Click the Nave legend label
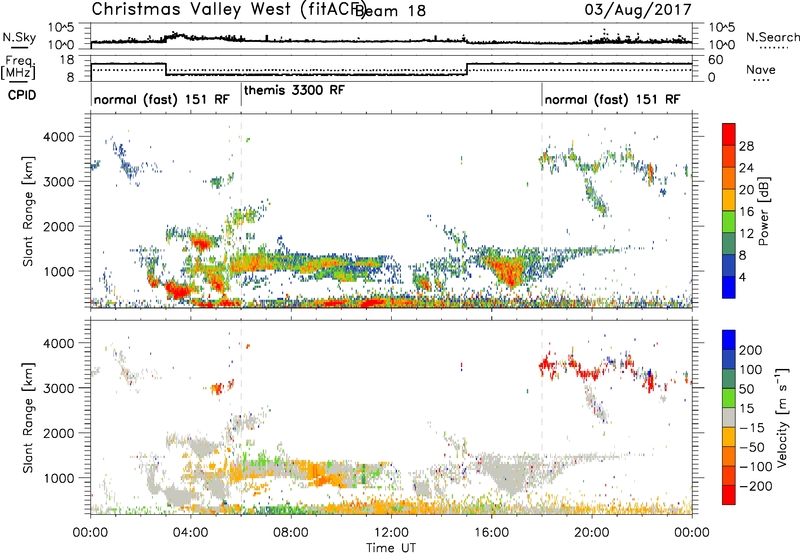This screenshot has width=800, height=554. [760, 70]
